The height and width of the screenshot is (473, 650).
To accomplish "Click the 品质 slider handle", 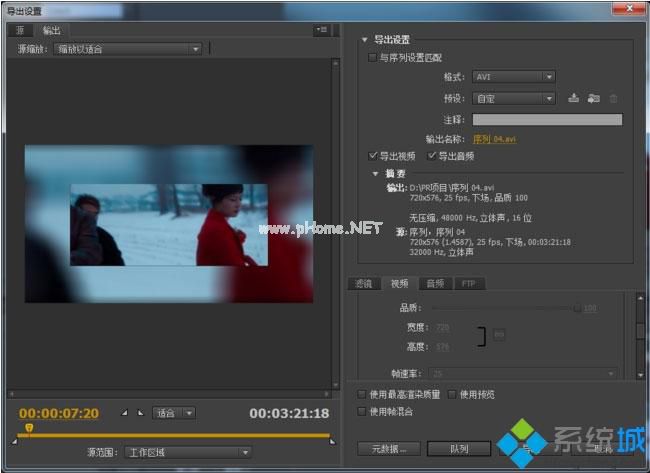I will click(x=577, y=308).
